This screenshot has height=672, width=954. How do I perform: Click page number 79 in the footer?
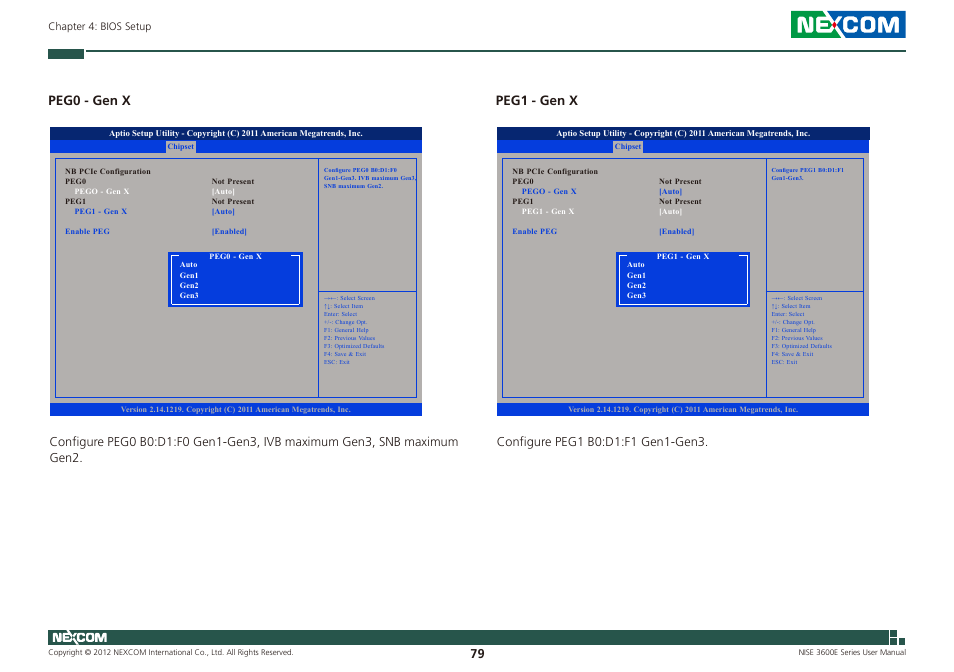pyautogui.click(x=478, y=654)
